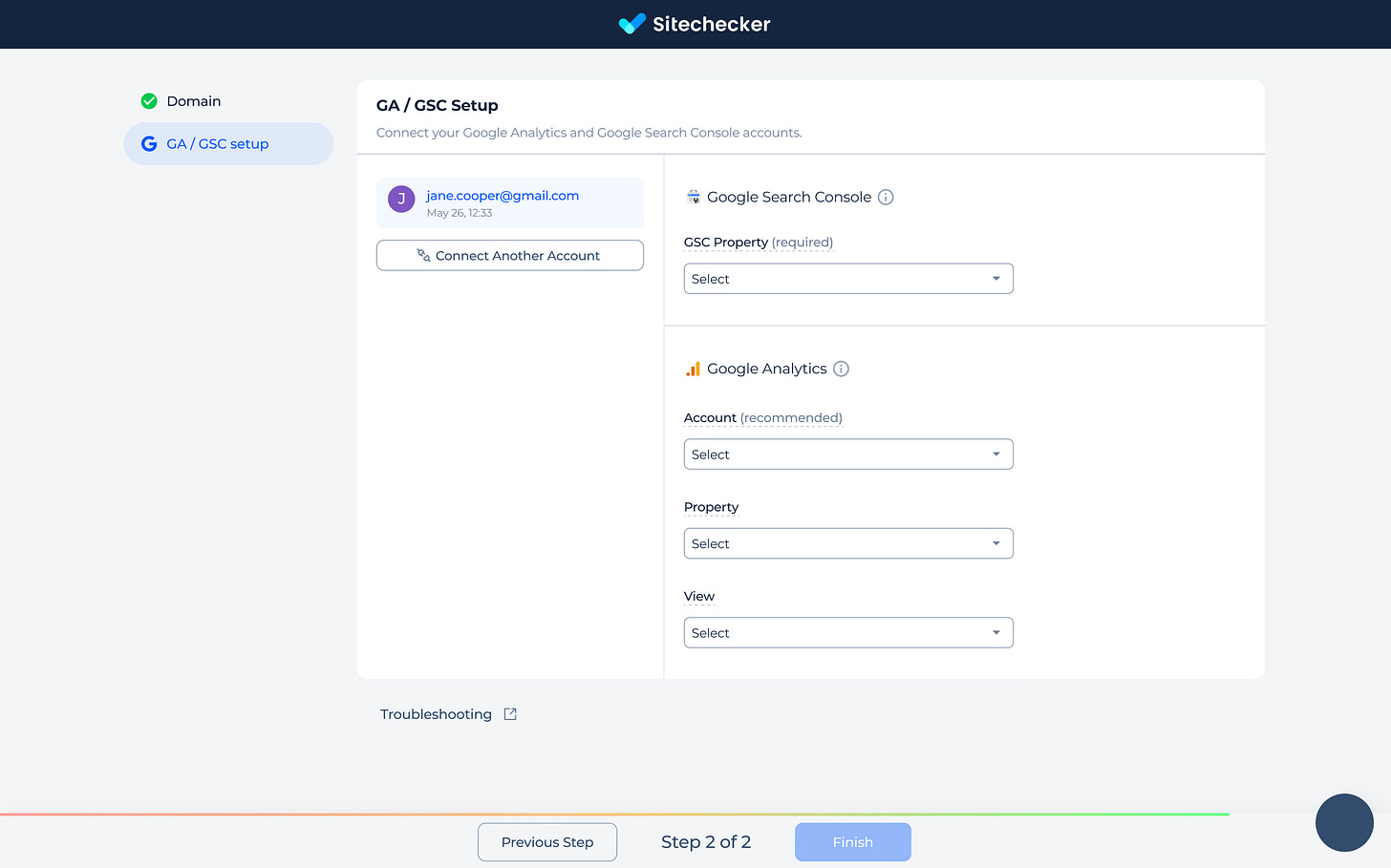Viewport: 1391px width, 868px height.
Task: Open info tooltip beside Google Search Console
Action: click(886, 197)
